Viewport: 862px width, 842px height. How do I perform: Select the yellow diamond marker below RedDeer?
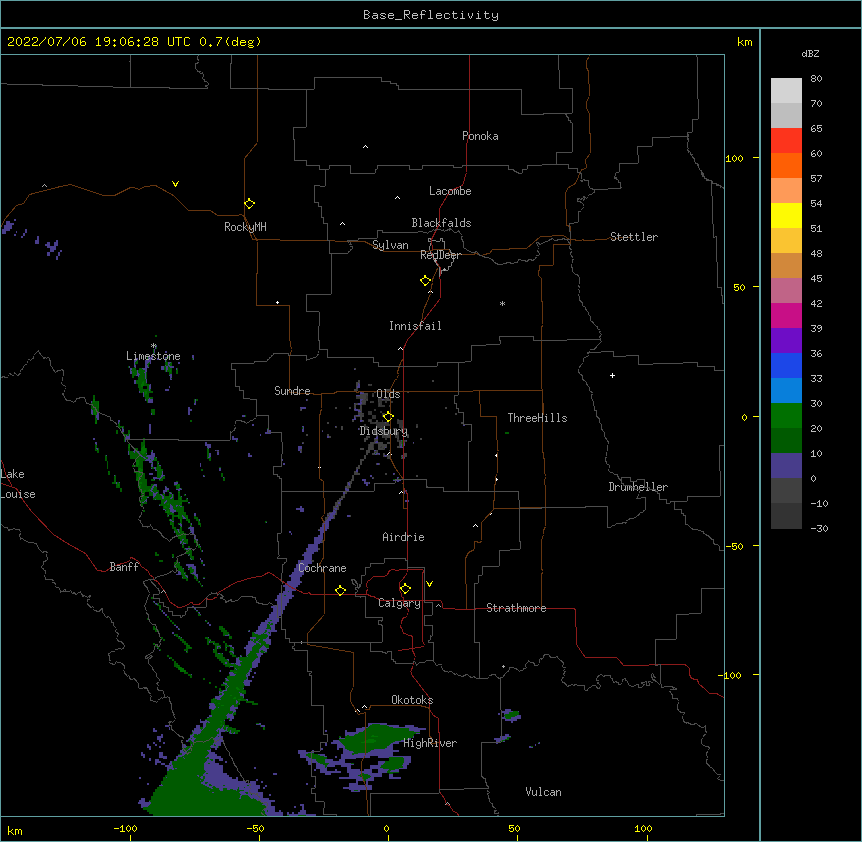tap(426, 281)
